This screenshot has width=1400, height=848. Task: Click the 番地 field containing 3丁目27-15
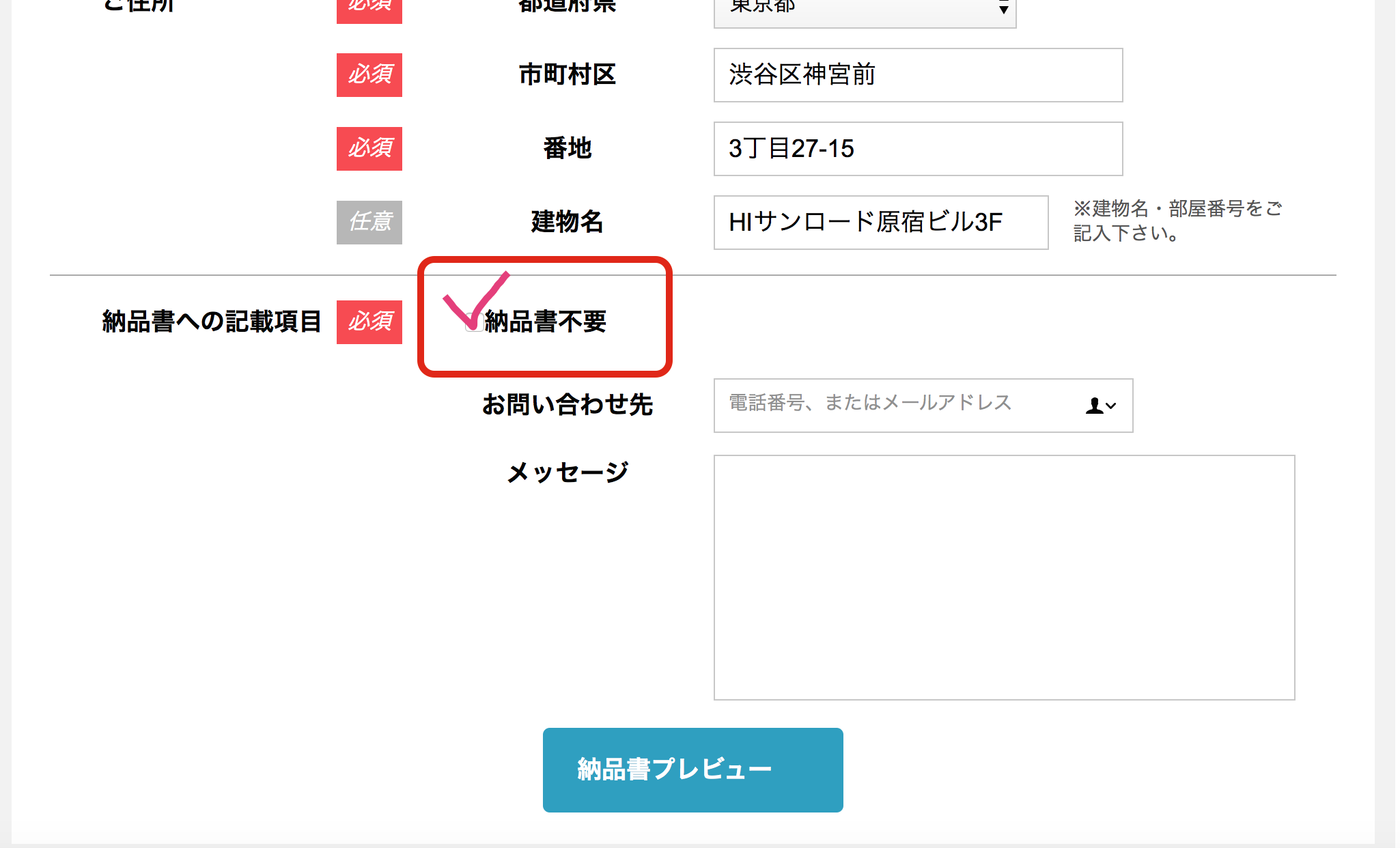pyautogui.click(x=917, y=149)
